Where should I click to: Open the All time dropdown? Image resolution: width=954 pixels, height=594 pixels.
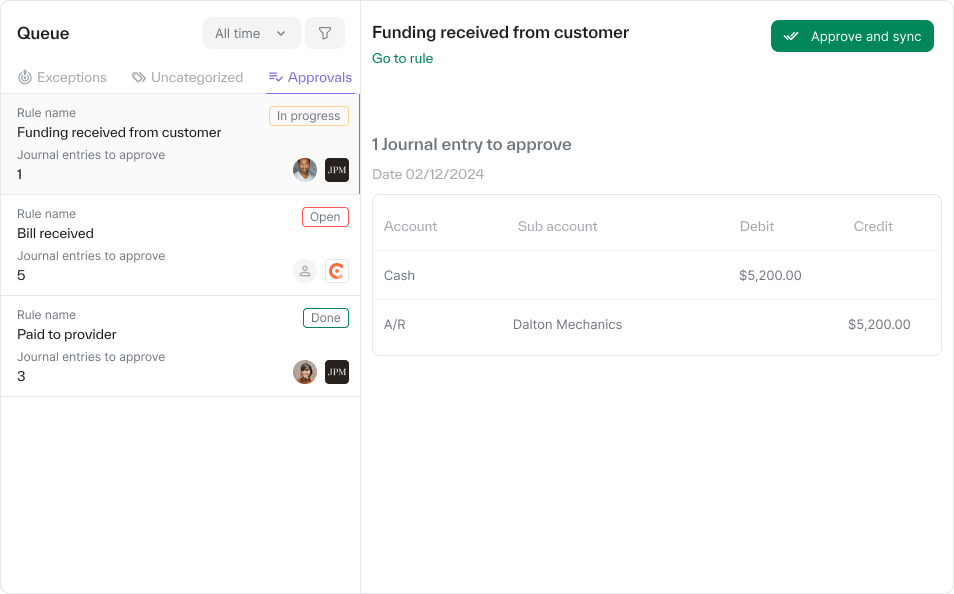point(251,33)
